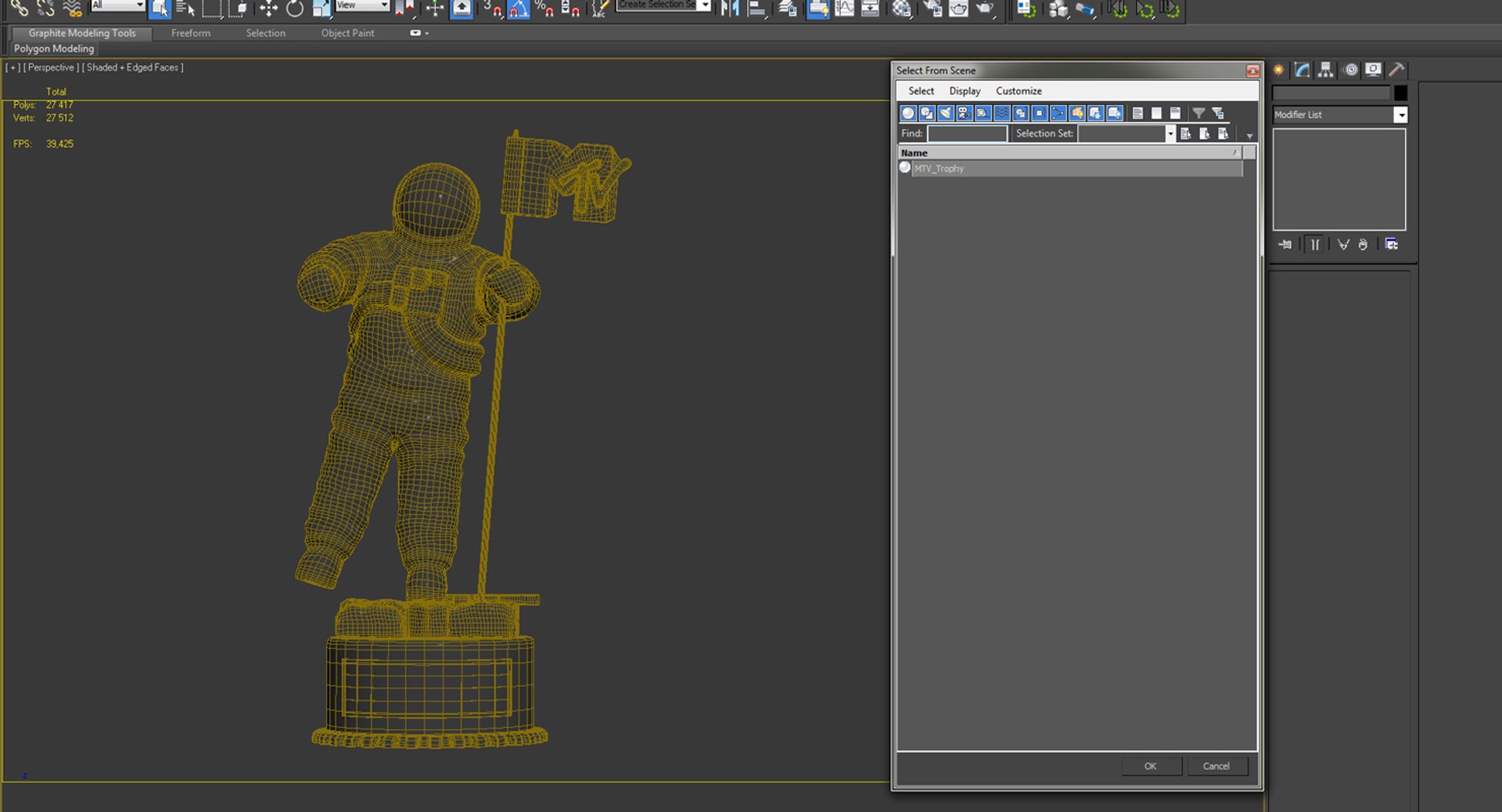Open the Shaded + Edged Faces viewport menu
1502x812 pixels.
tap(133, 67)
